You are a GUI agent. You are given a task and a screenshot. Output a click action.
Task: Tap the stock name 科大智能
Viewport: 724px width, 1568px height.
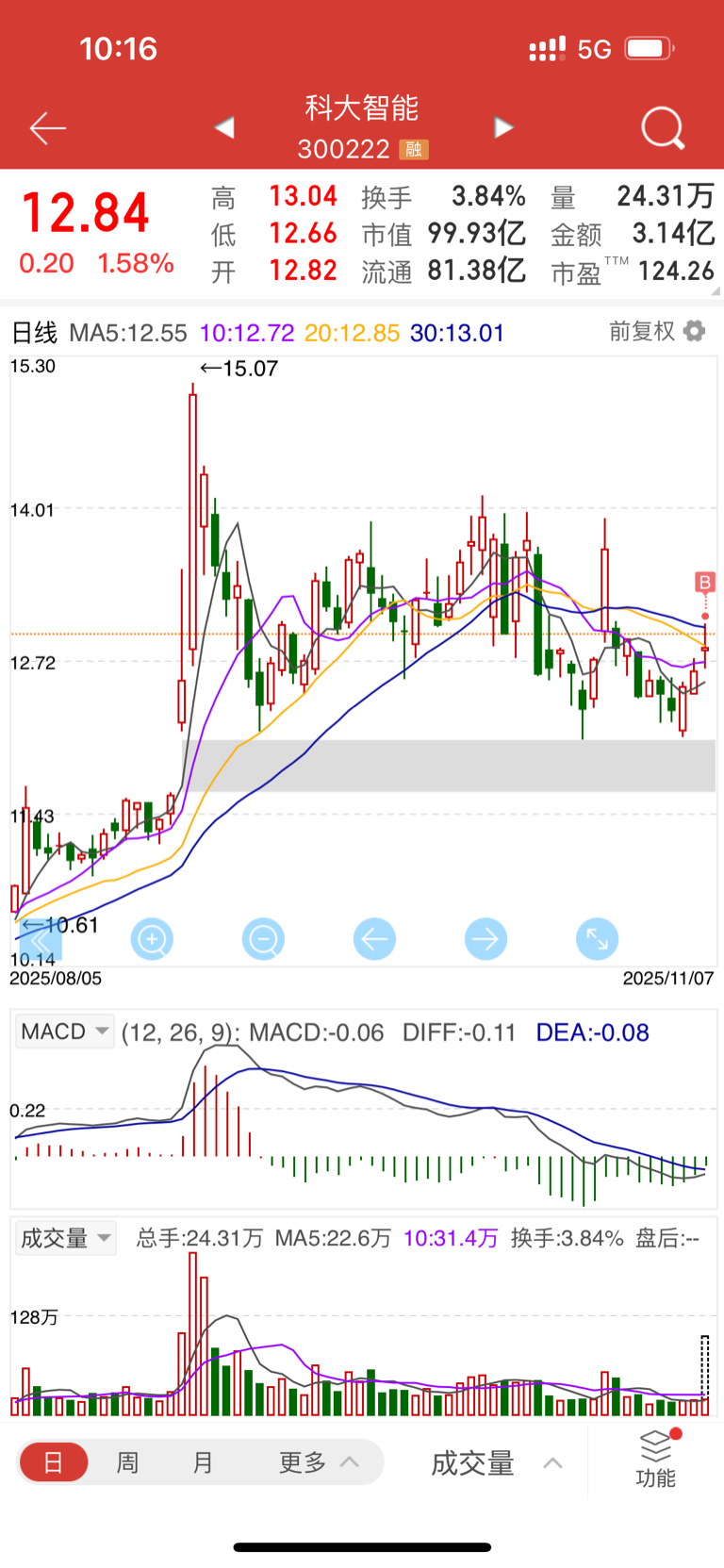[362, 107]
